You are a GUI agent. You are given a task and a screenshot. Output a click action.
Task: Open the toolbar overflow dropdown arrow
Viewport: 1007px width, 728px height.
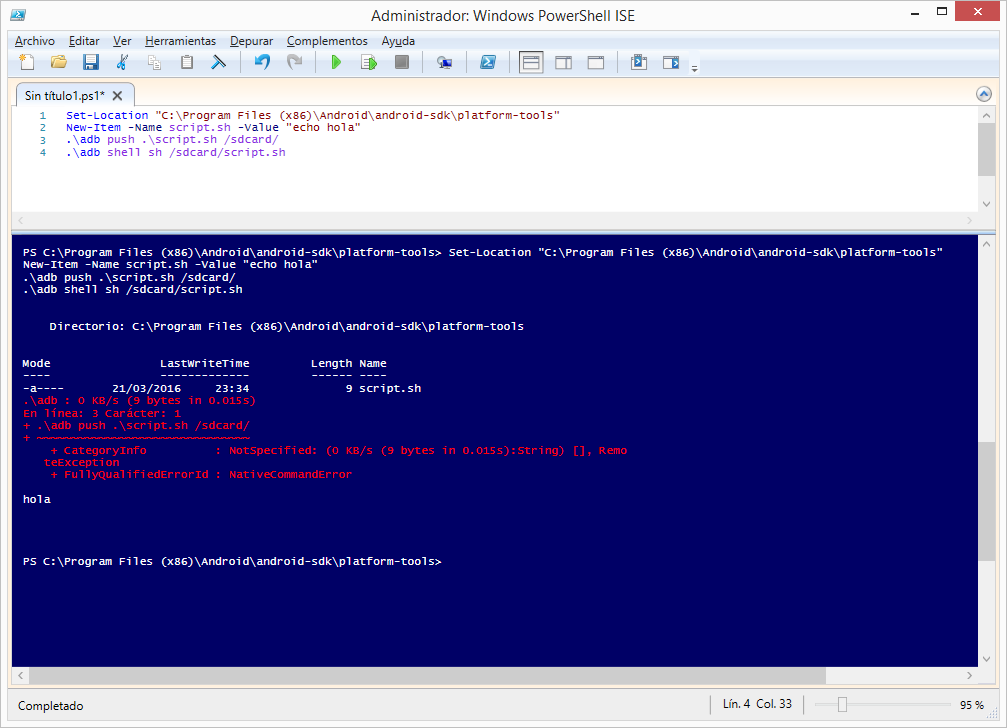click(x=694, y=67)
